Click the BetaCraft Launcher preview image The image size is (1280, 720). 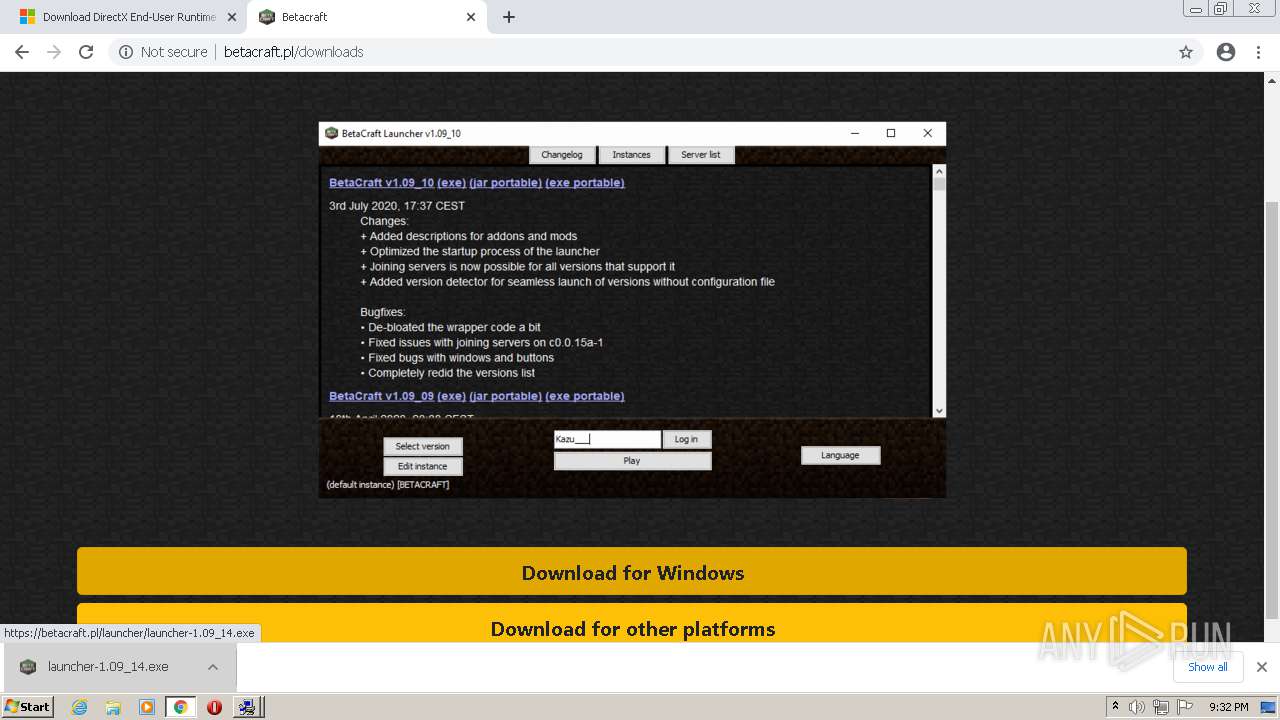(x=632, y=310)
